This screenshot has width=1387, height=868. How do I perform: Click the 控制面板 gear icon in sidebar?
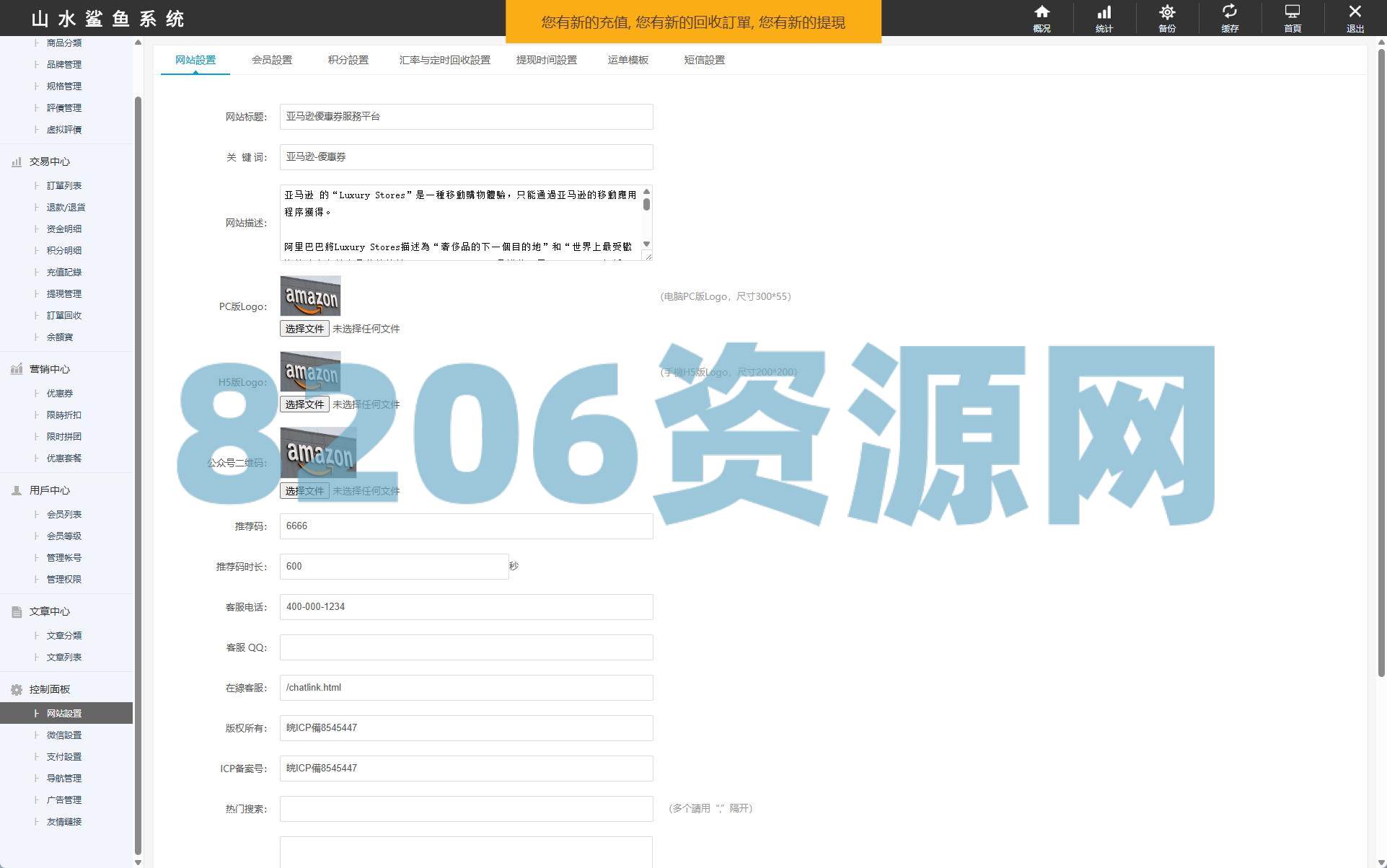click(17, 690)
